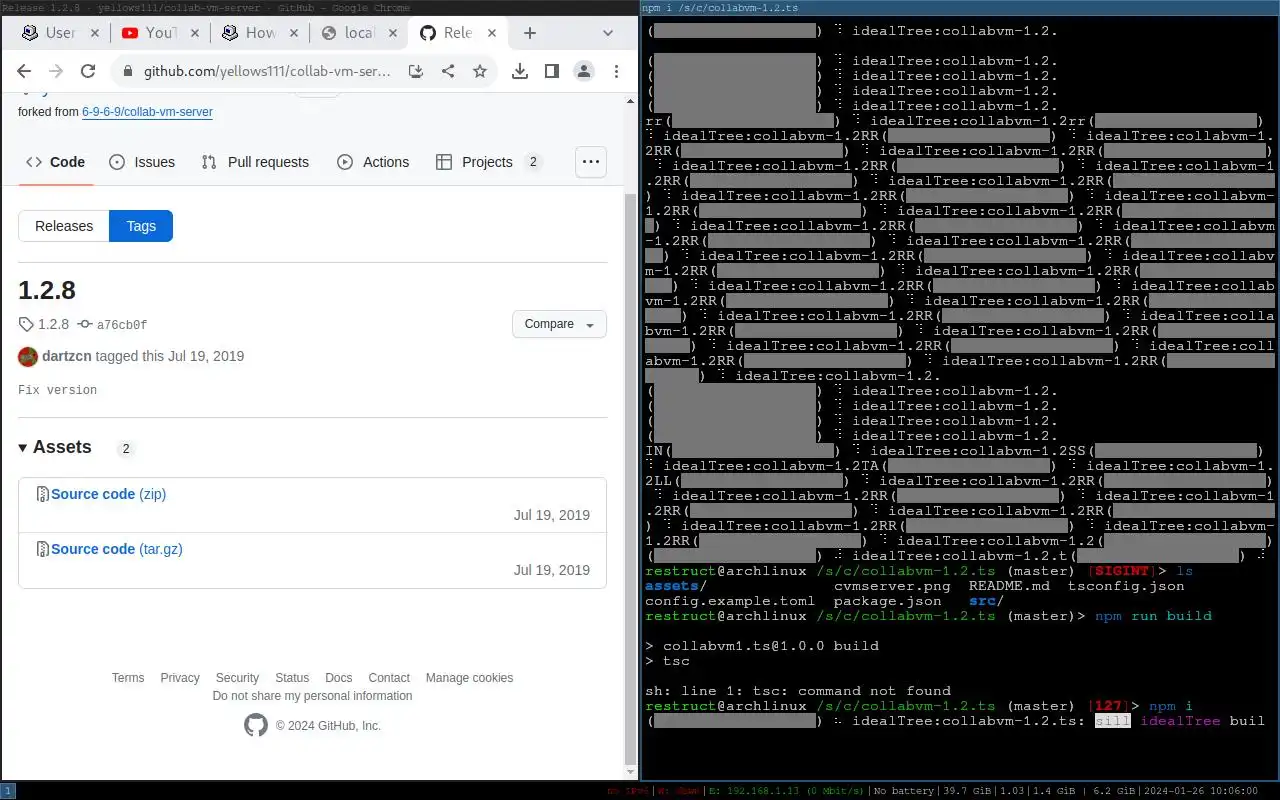Open the Projects tab
Screen dimensions: 1280x800
[x=489, y=162]
